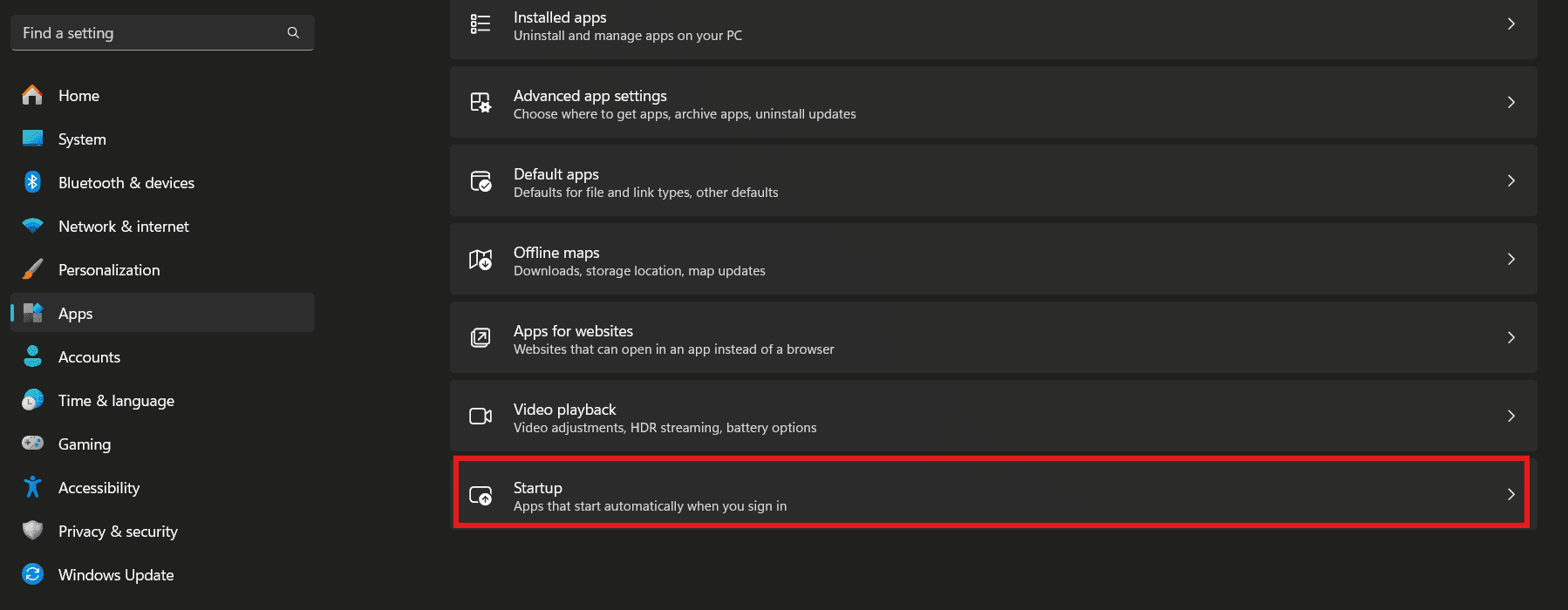Open Advanced app settings chevron arrow
The height and width of the screenshot is (610, 1568).
(x=1511, y=102)
